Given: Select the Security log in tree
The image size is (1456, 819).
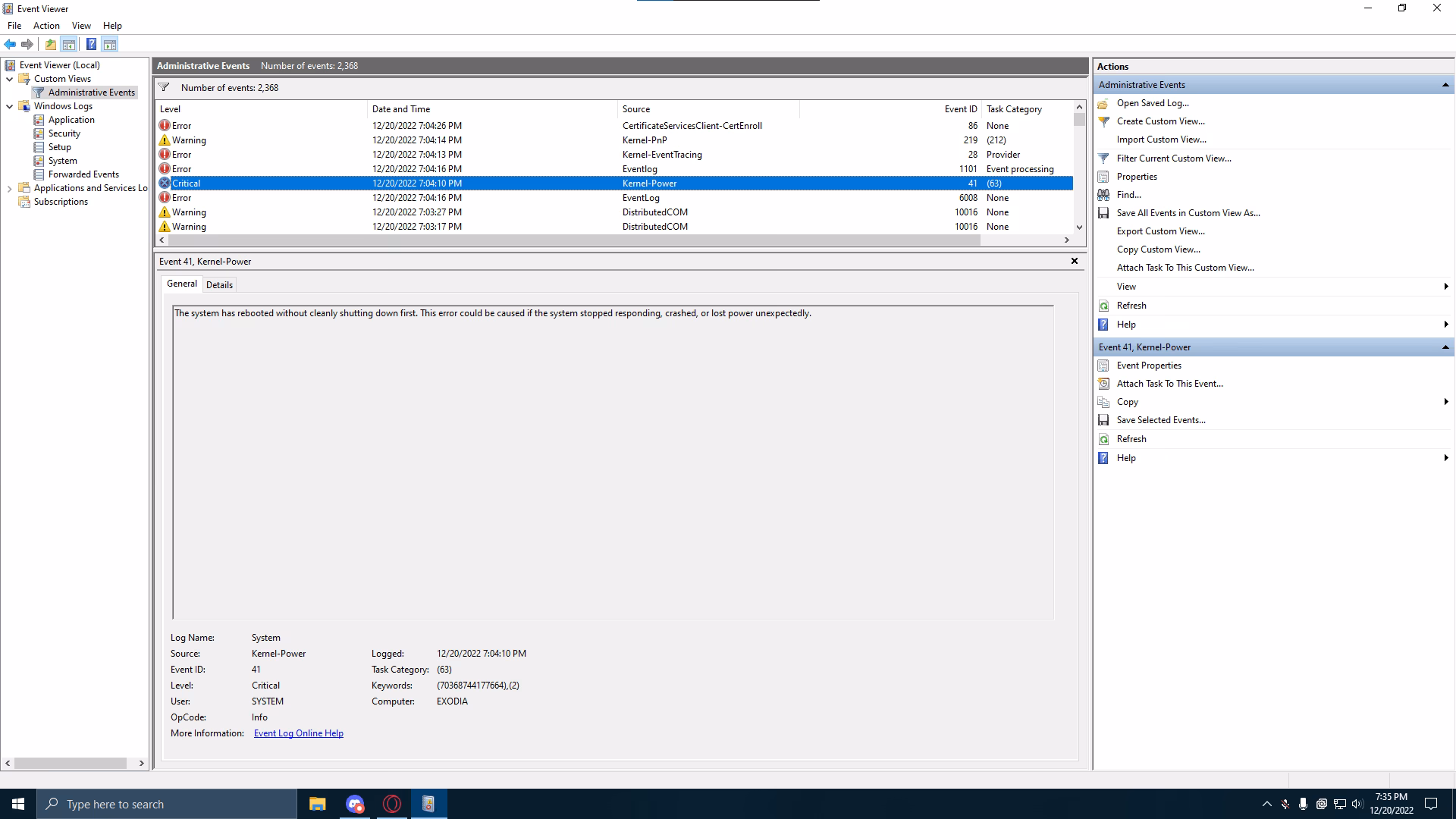Looking at the screenshot, I should tap(64, 133).
